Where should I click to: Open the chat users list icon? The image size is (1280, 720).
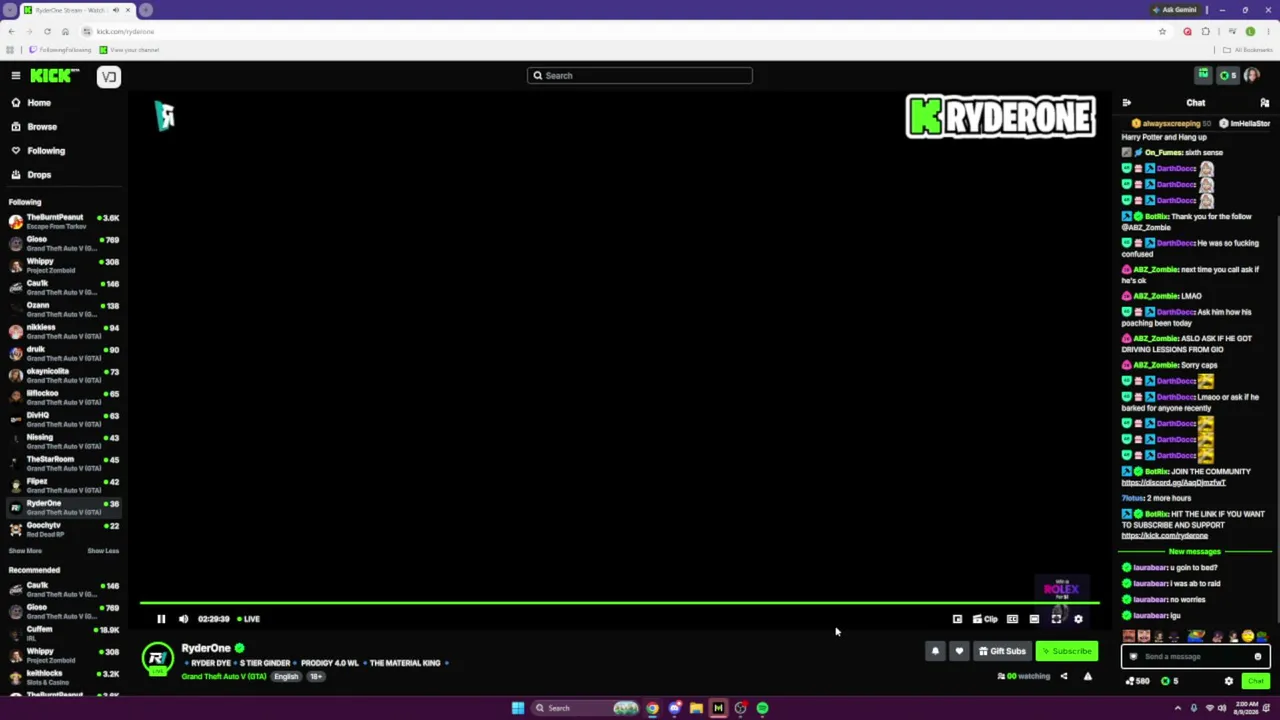[x=1265, y=103]
